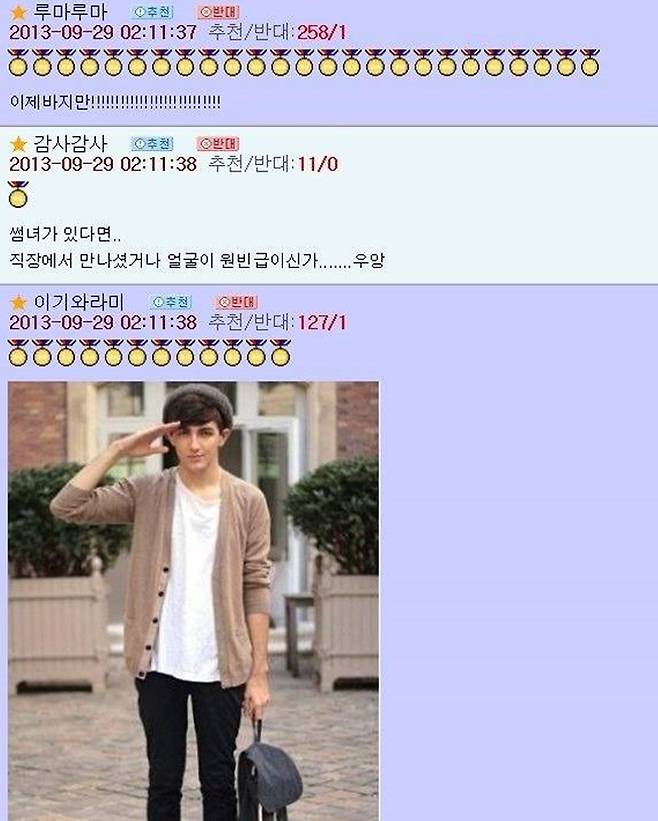Viewport: 658px width, 821px height.
Task: Select vote count 258/1 on first comment
Action: click(x=321, y=33)
